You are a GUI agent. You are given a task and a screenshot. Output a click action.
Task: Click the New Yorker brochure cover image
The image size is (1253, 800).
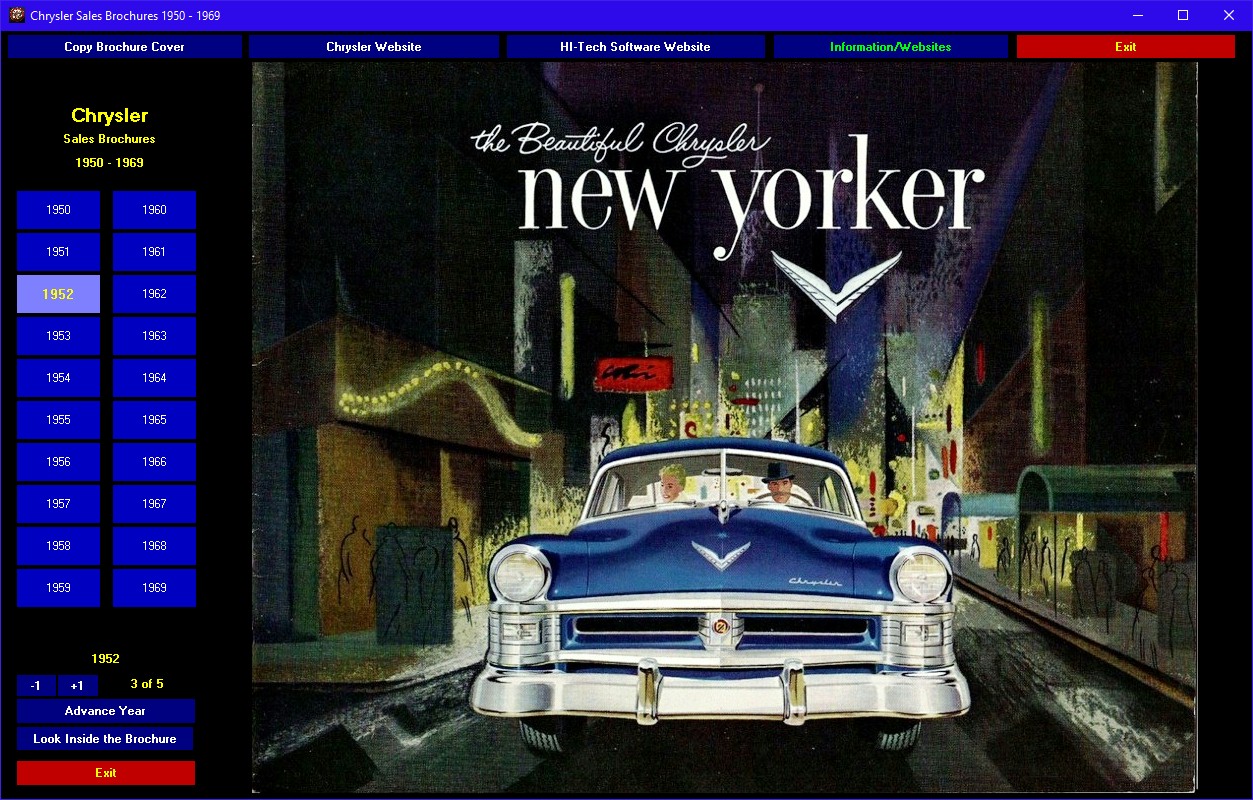pos(725,428)
